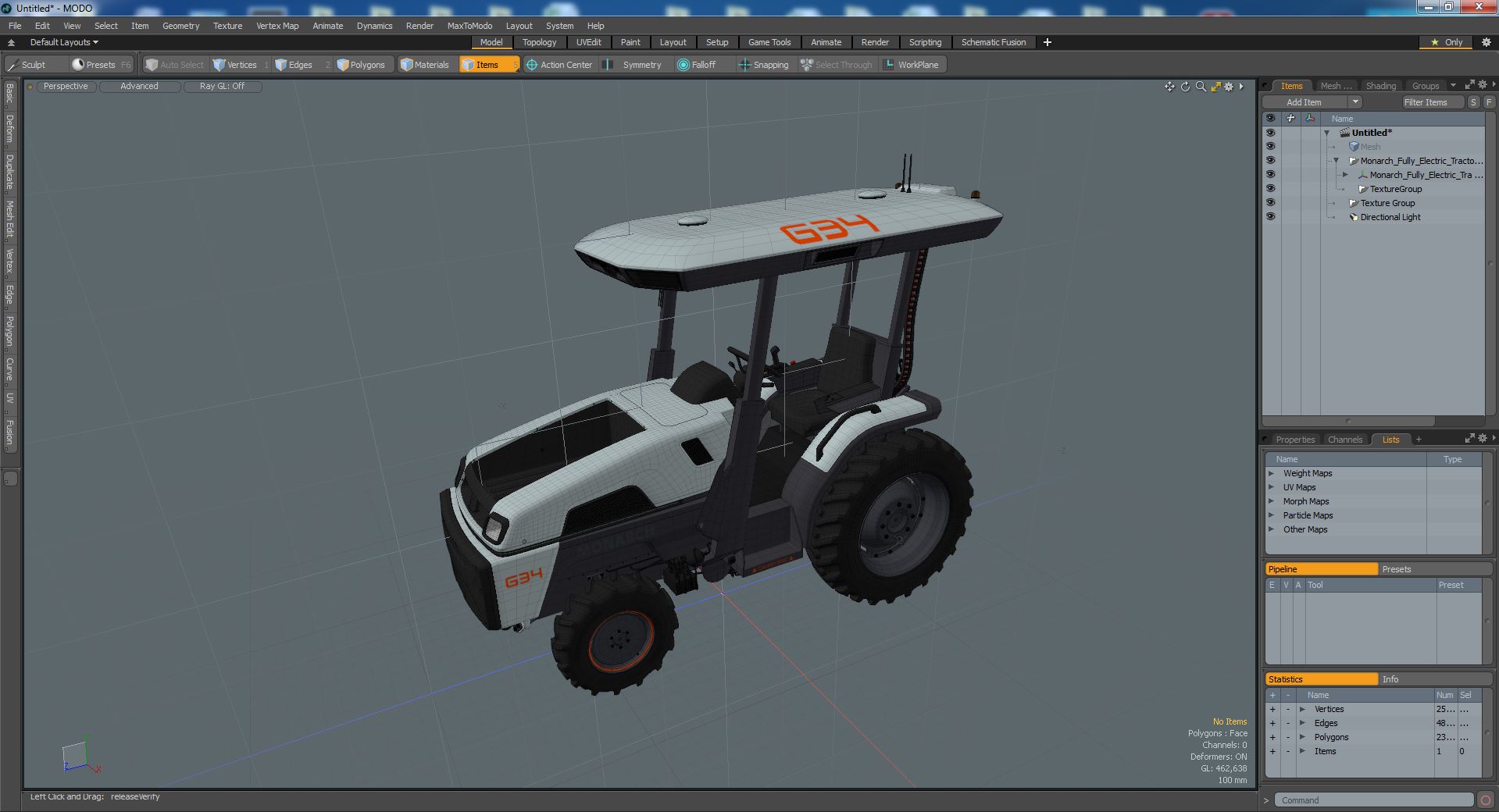Open the Texture menu
The height and width of the screenshot is (812, 1499).
[227, 26]
